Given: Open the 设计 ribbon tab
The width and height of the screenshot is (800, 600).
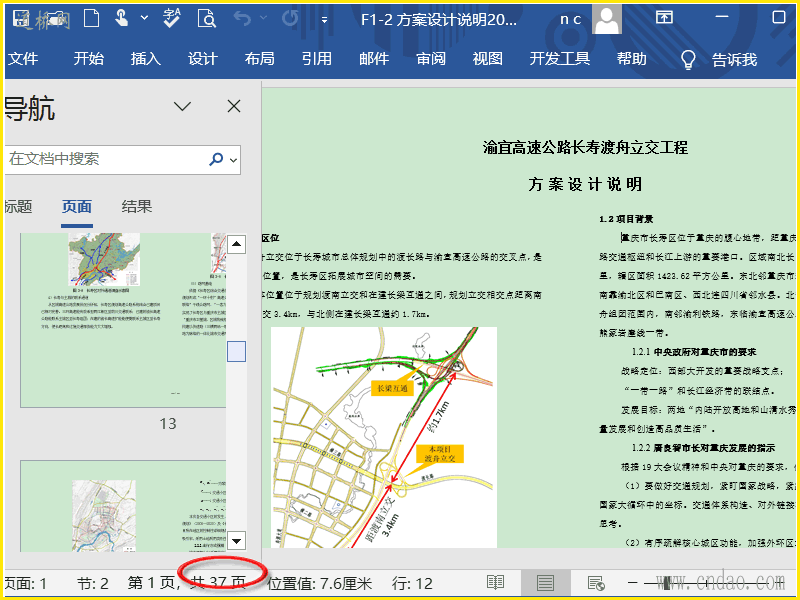Looking at the screenshot, I should (203, 59).
